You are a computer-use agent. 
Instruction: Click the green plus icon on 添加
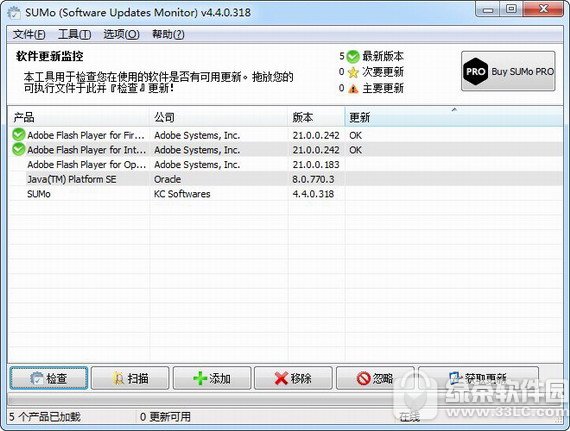coord(200,378)
